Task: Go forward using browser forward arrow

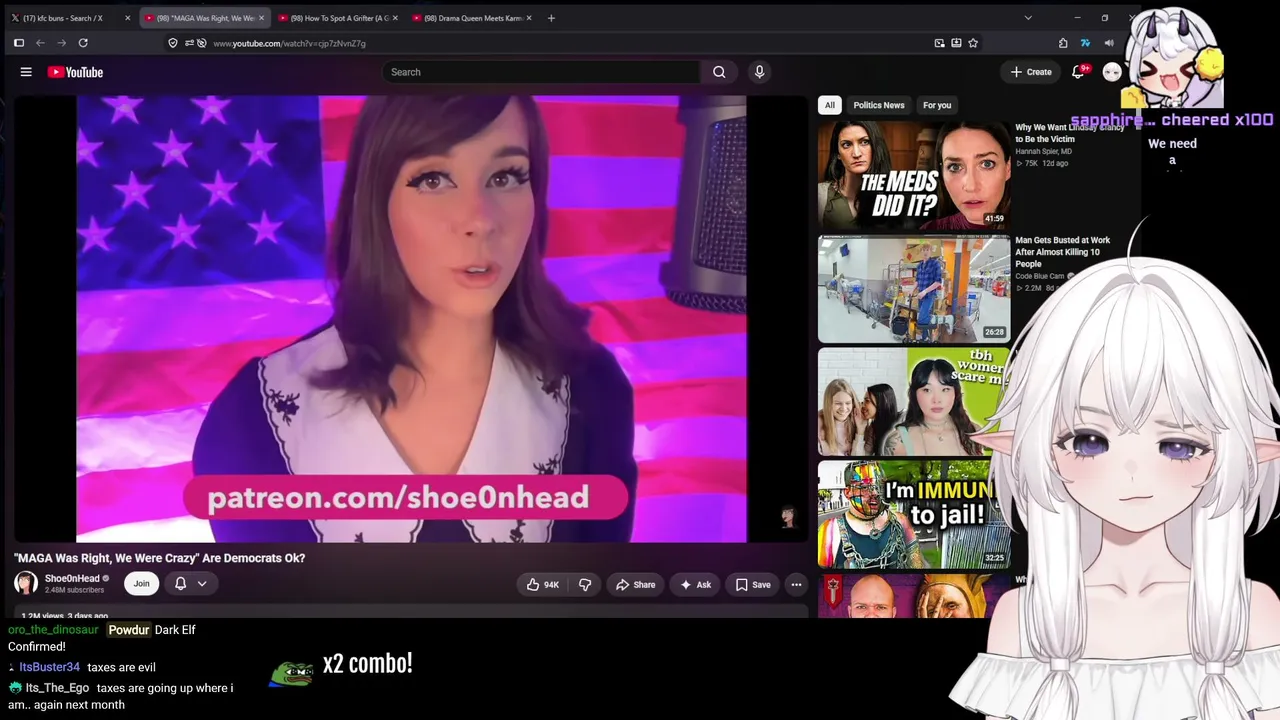Action: click(61, 43)
